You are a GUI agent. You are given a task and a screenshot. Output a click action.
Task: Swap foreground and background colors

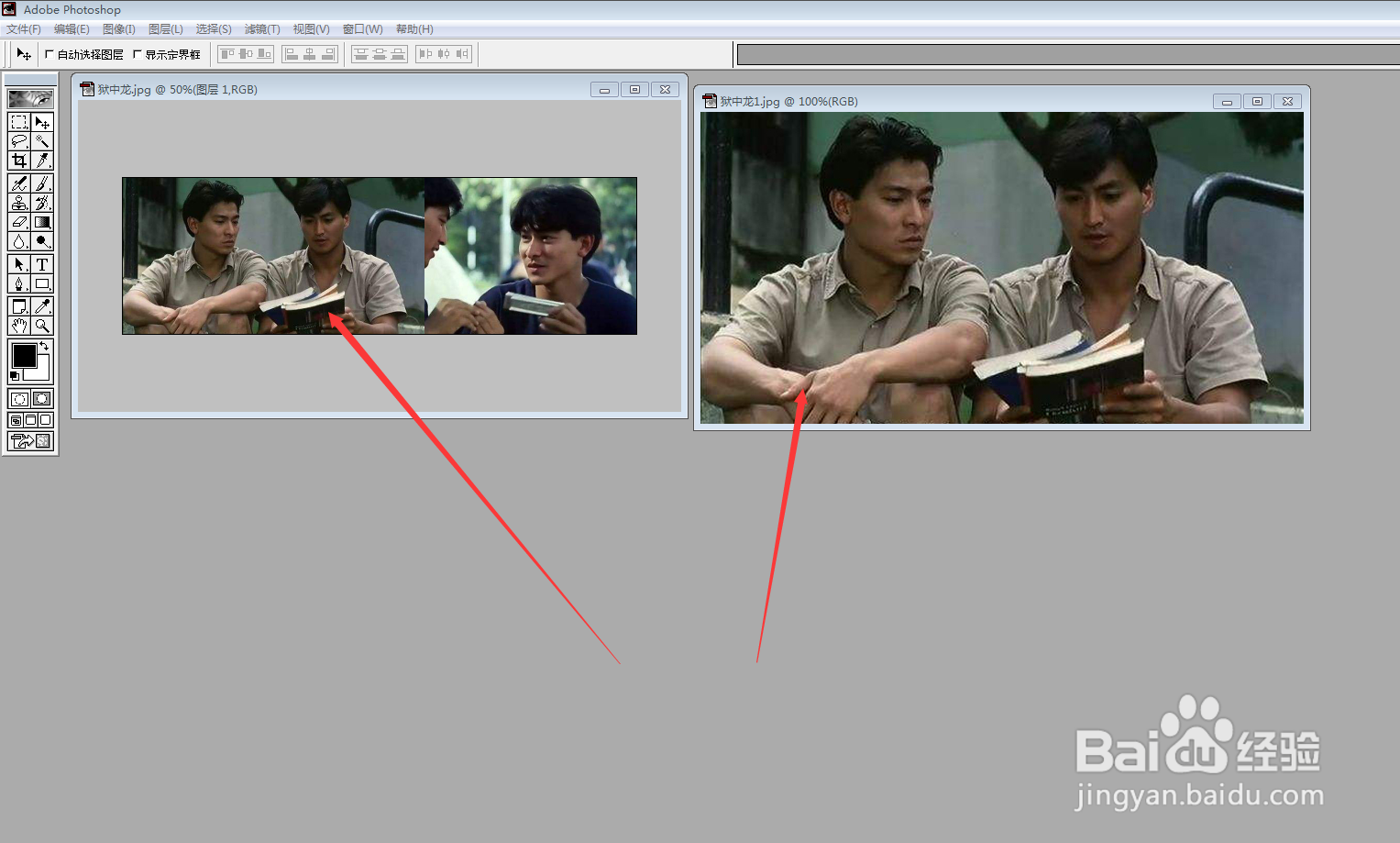pyautogui.click(x=44, y=346)
